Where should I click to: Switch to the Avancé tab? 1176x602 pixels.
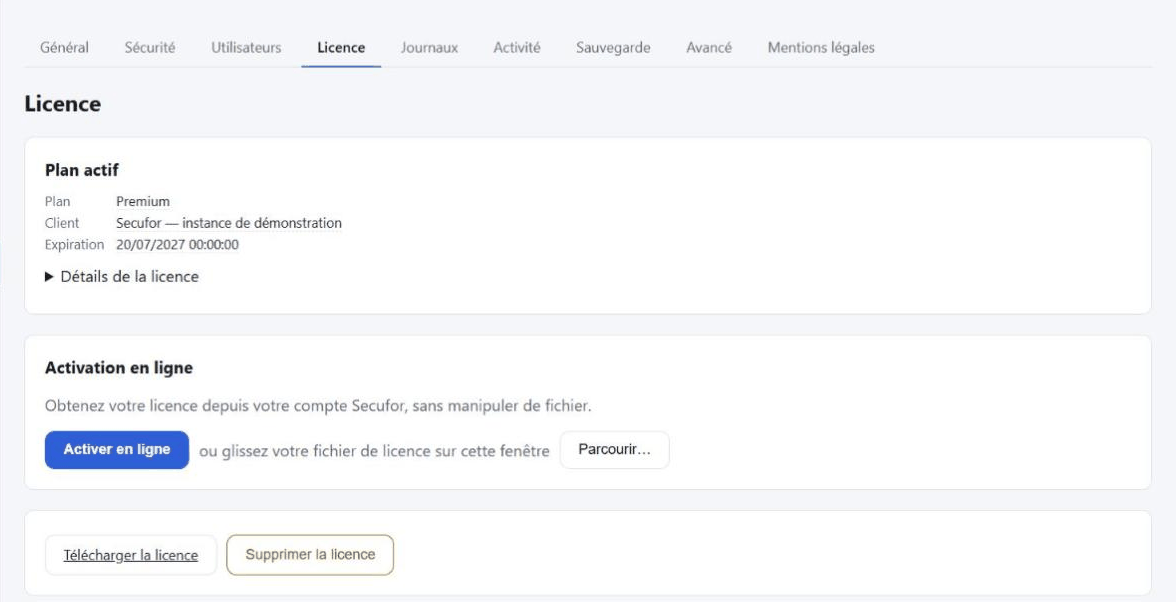coord(709,47)
